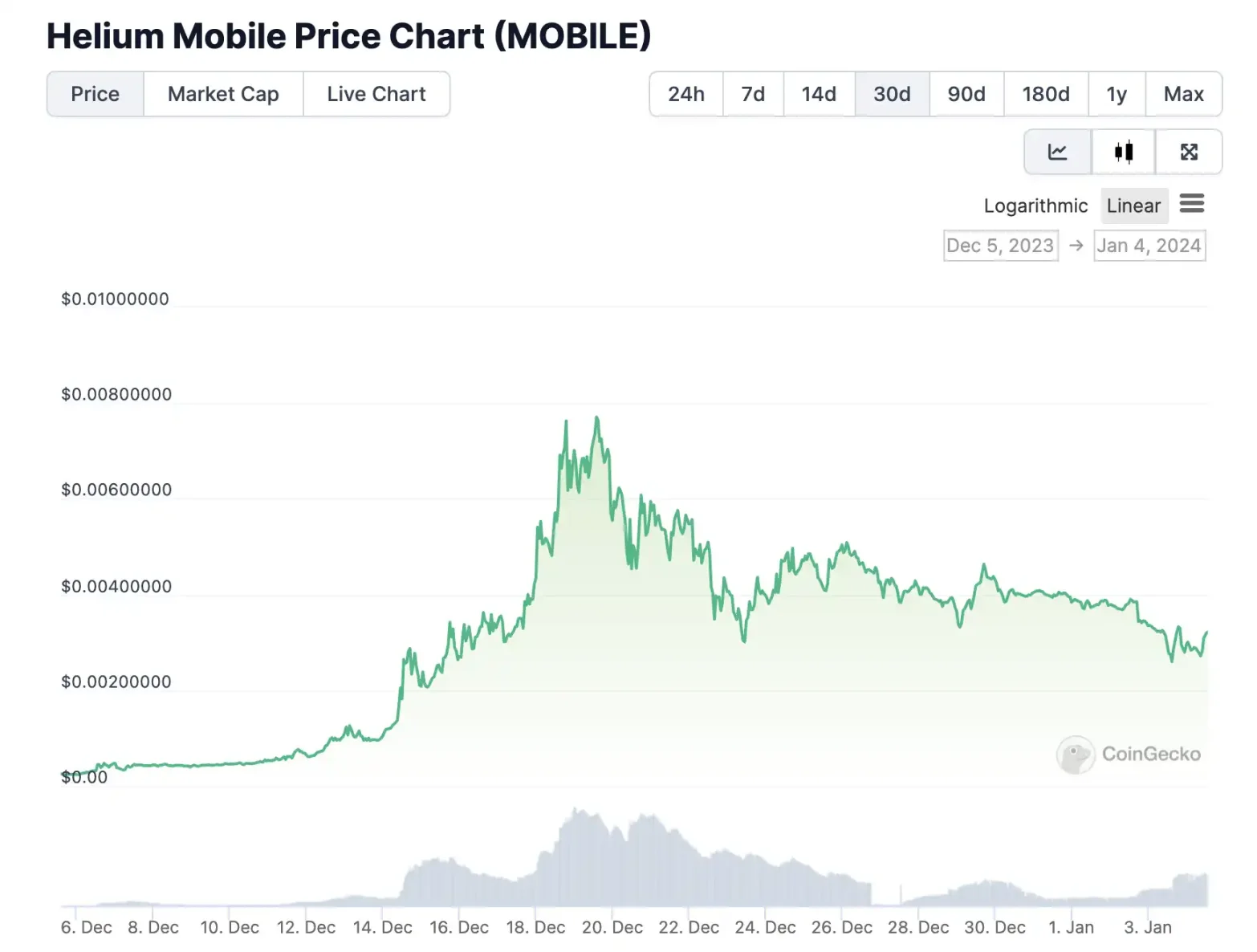Click the 180d range button
This screenshot has width=1257, height=952.
coord(1046,94)
